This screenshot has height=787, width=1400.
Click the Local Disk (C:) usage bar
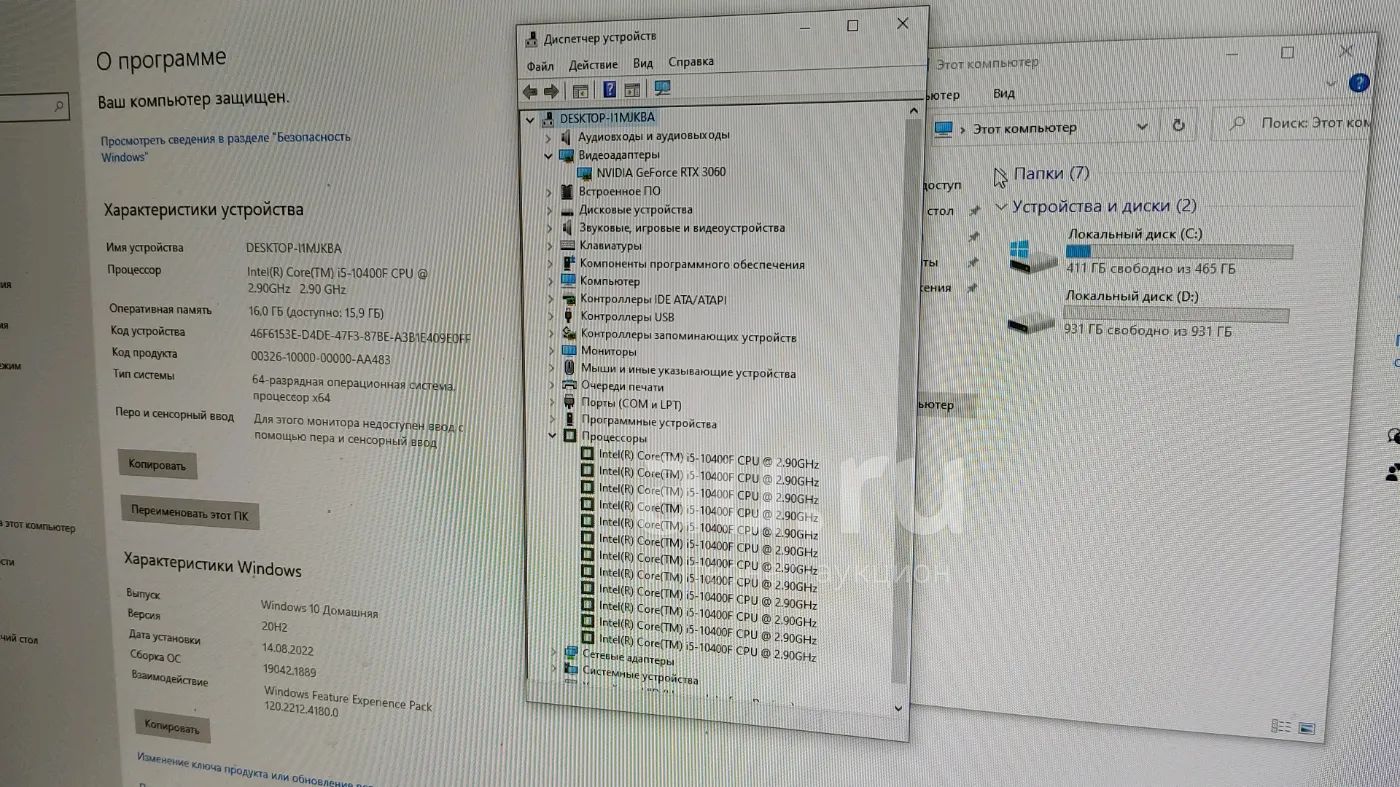pyautogui.click(x=1179, y=252)
